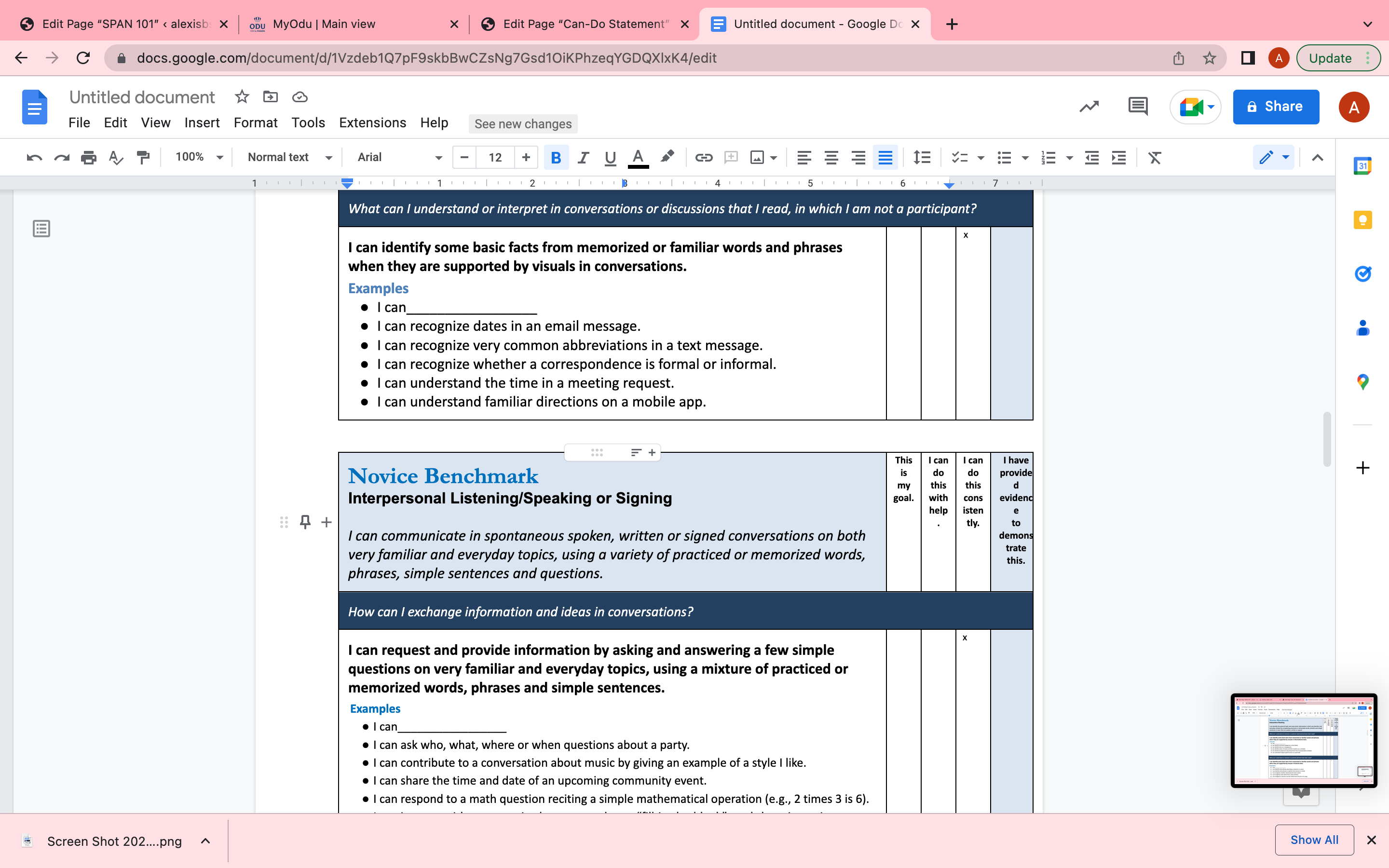Print the document
The image size is (1389, 868).
click(88, 157)
